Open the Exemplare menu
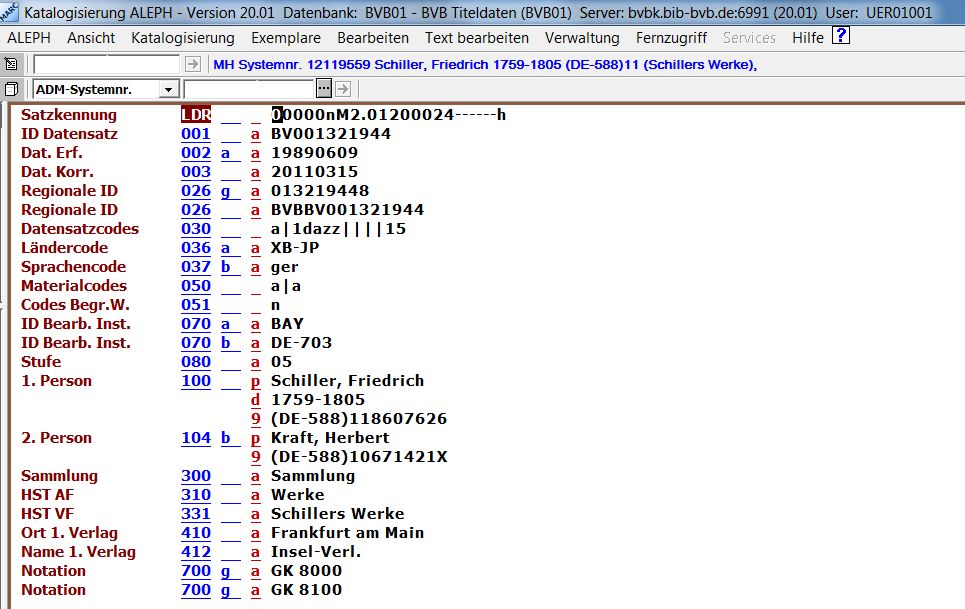The height and width of the screenshot is (609, 965). point(286,38)
